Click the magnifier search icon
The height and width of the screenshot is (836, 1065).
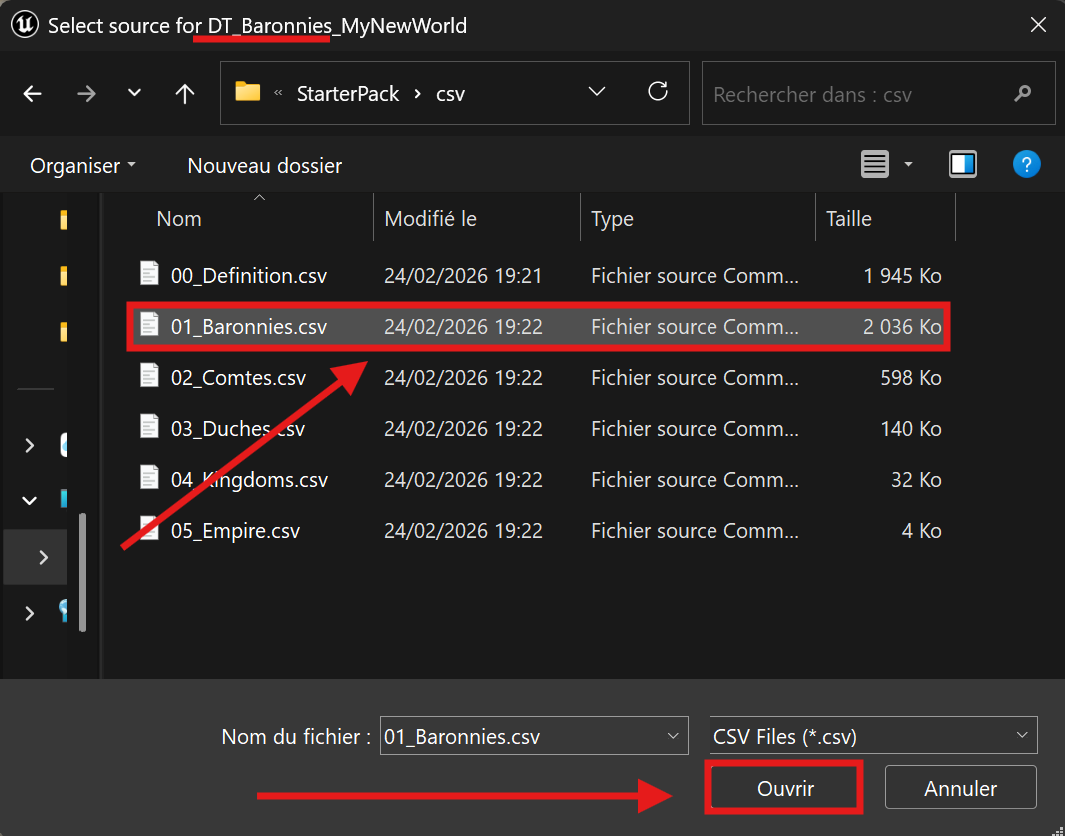pyautogui.click(x=1022, y=93)
